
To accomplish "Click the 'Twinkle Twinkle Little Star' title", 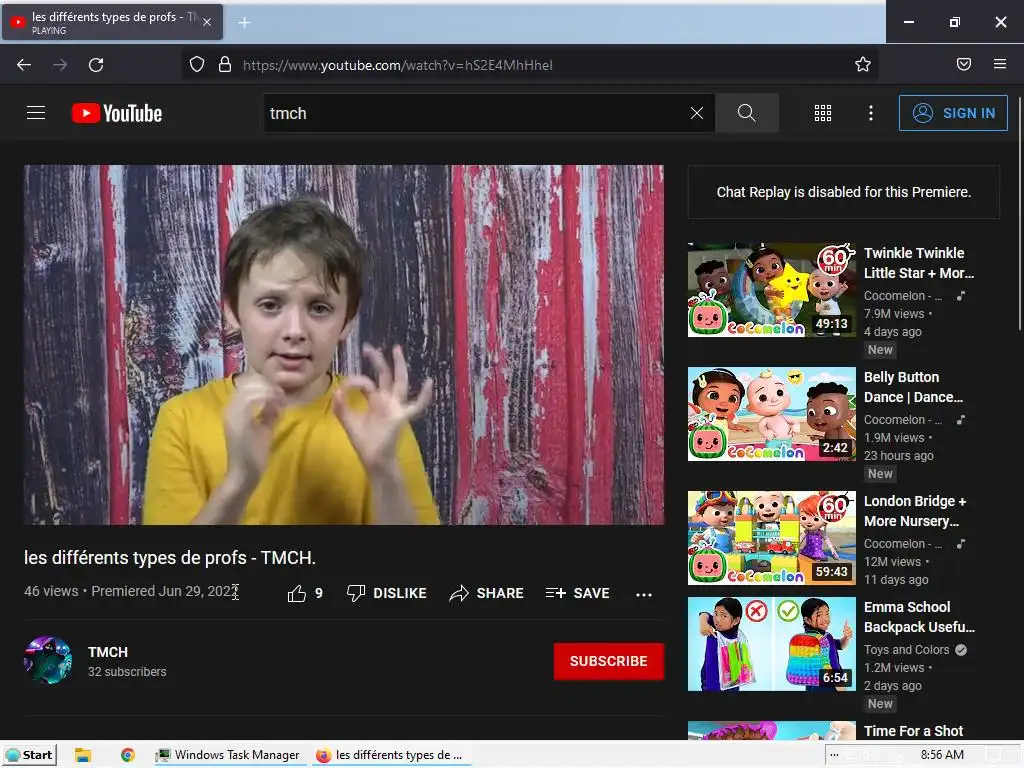I will click(919, 263).
